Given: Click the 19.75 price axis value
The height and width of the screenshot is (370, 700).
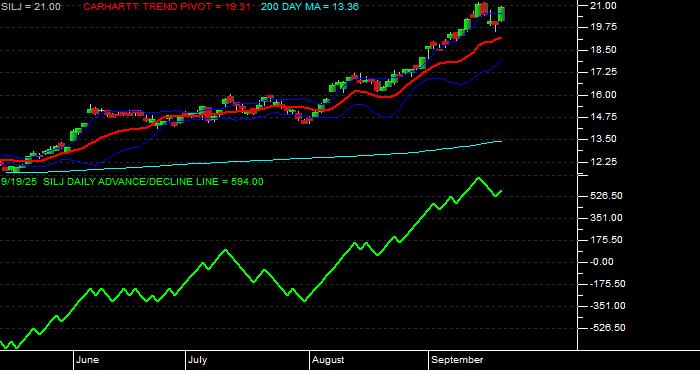Looking at the screenshot, I should 603,27.
